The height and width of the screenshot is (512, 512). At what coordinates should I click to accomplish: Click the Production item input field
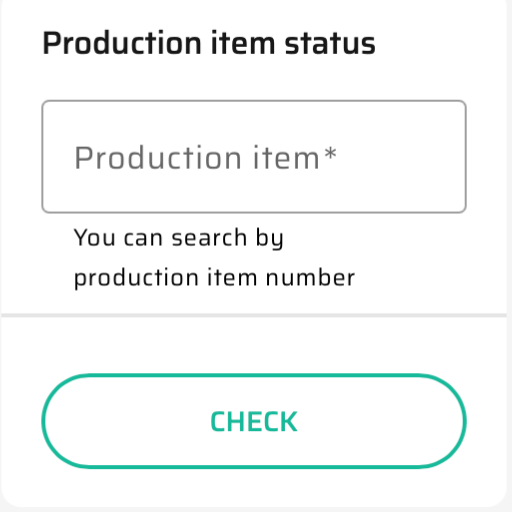(254, 156)
